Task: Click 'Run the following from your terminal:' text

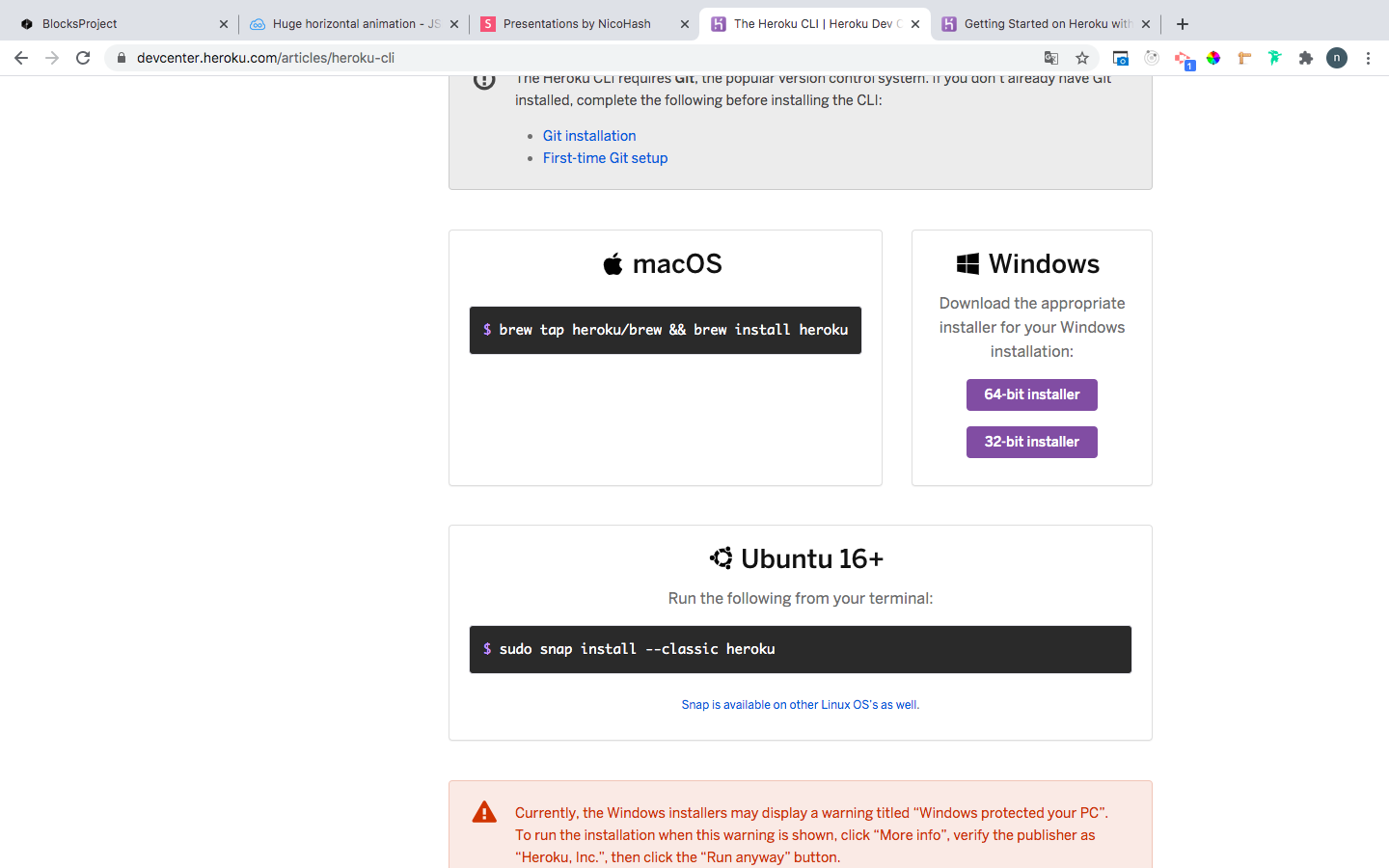Action: click(x=801, y=599)
